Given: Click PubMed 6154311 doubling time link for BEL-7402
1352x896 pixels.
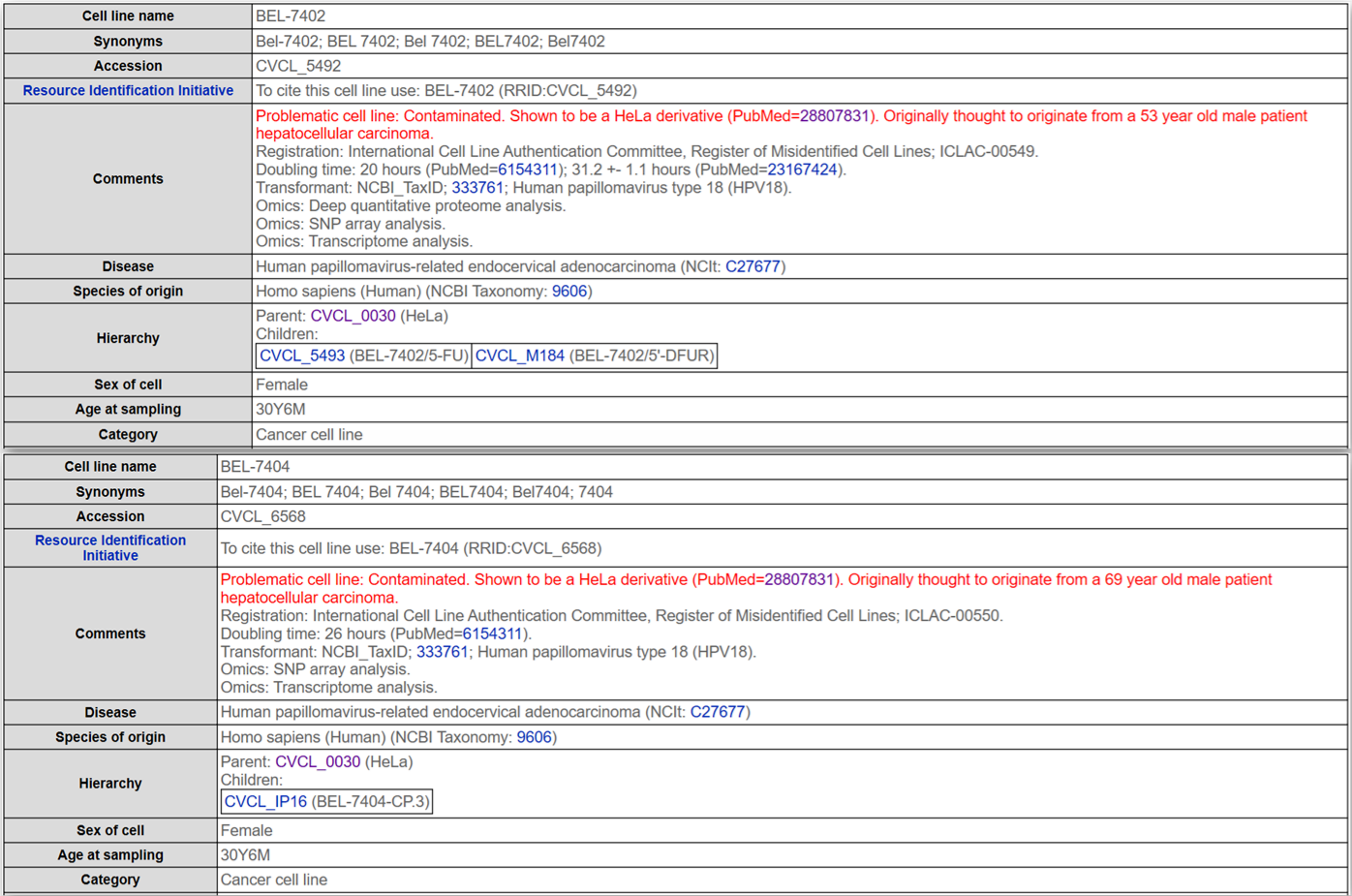Looking at the screenshot, I should [528, 170].
